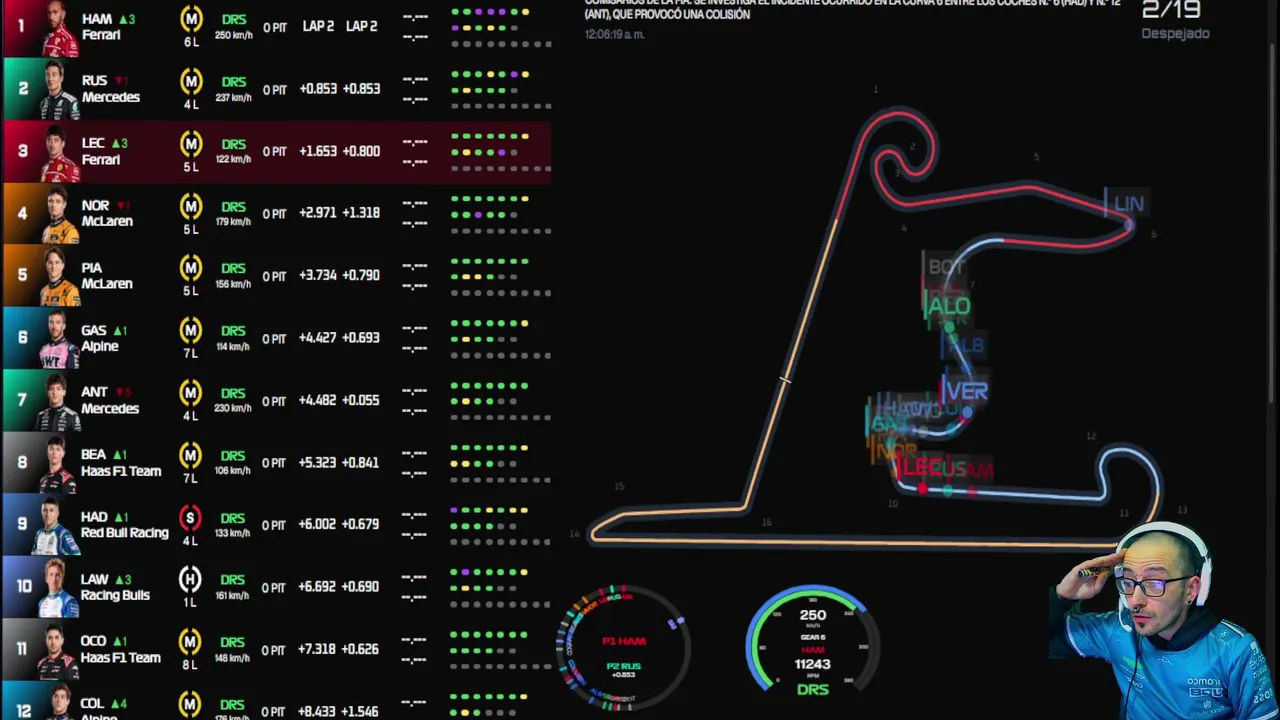The height and width of the screenshot is (720, 1280).
Task: Select Hamilton's driver portrait
Action: coord(59,28)
